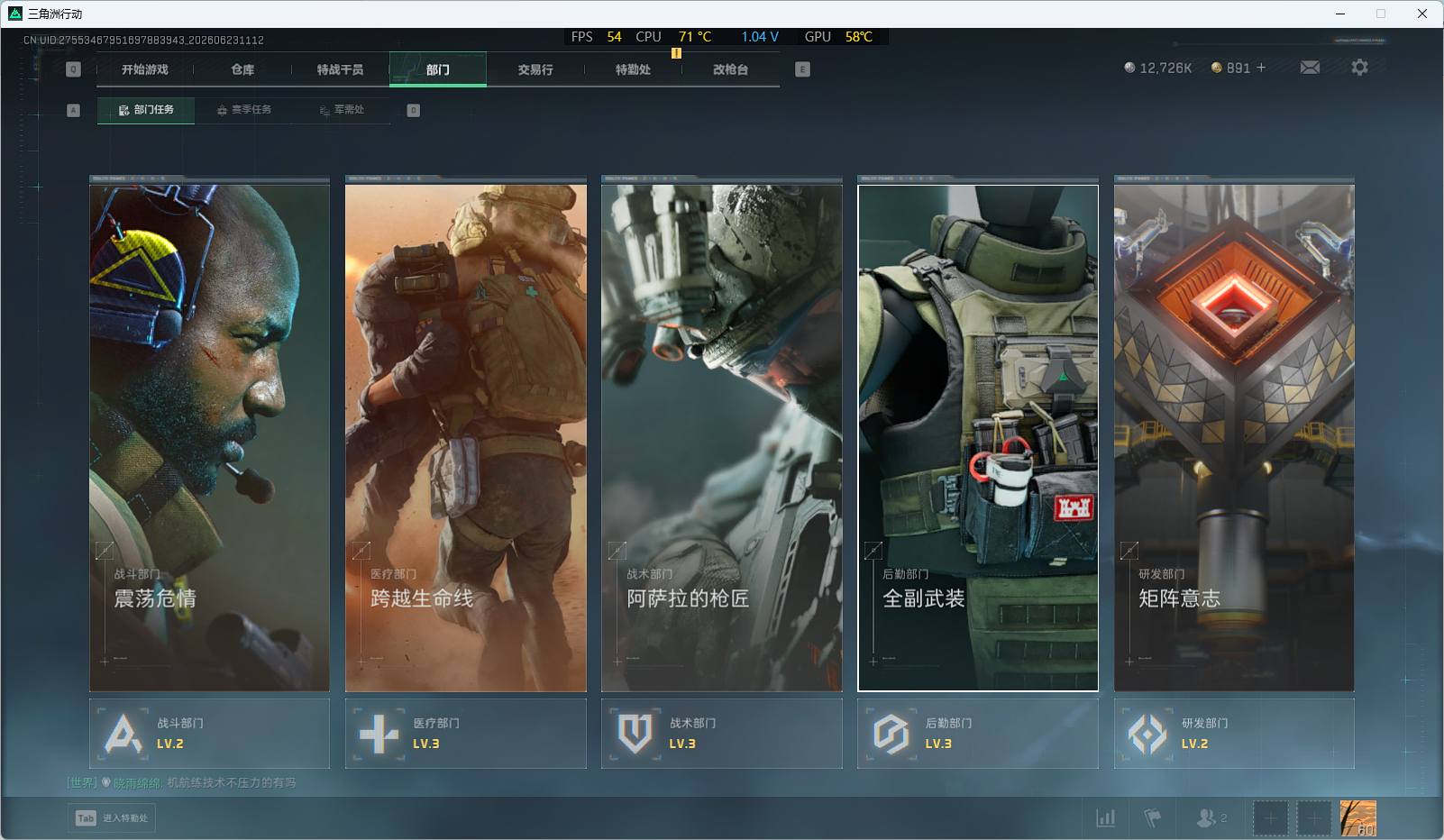
Task: Switch to the 仓库 tab
Action: [x=242, y=69]
